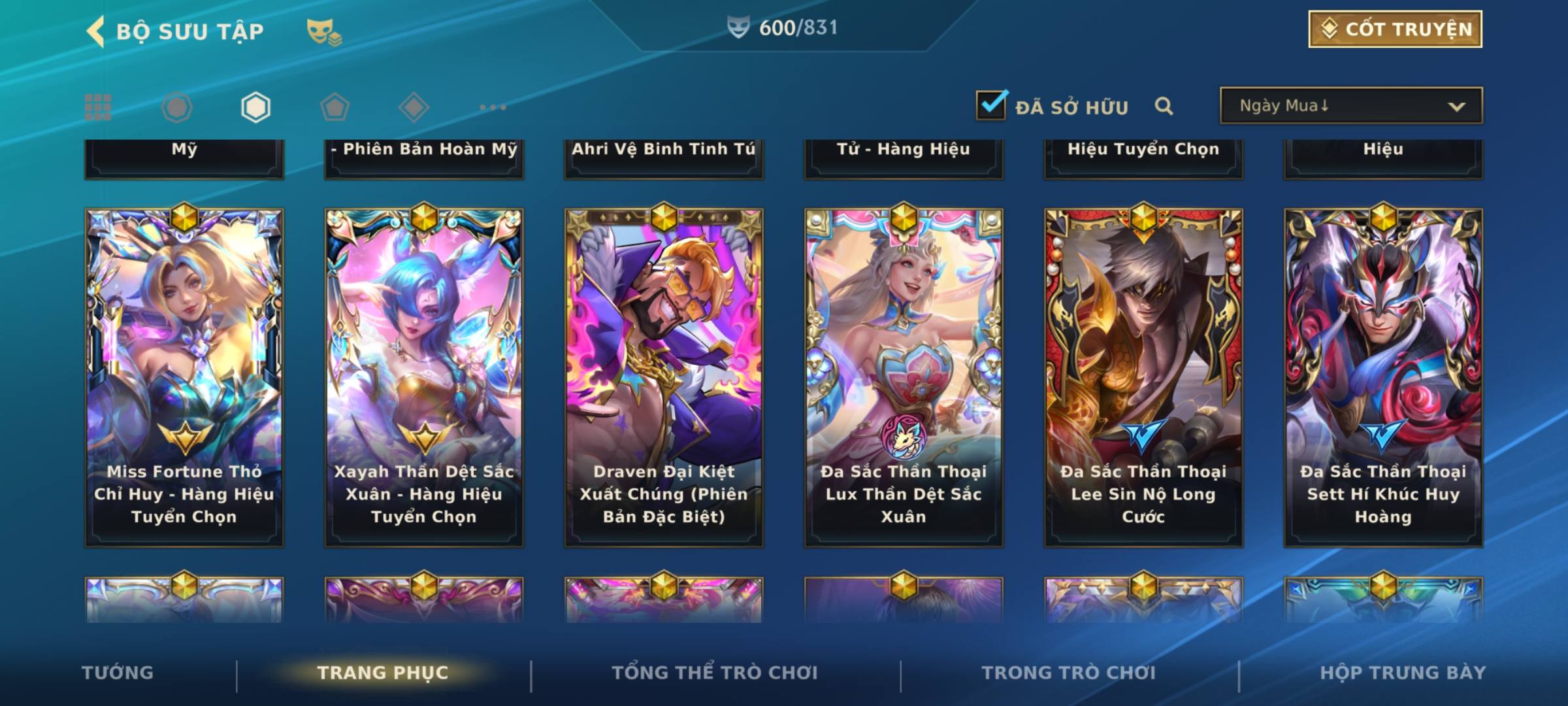
Task: Open the Trong Trò Chơi tab
Action: tap(1068, 673)
